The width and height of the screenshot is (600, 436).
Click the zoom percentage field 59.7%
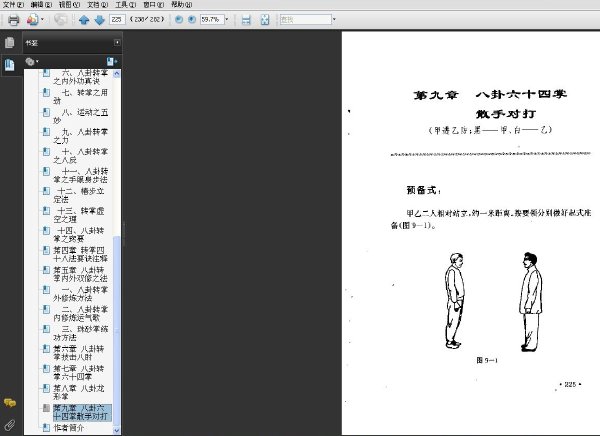(x=212, y=19)
